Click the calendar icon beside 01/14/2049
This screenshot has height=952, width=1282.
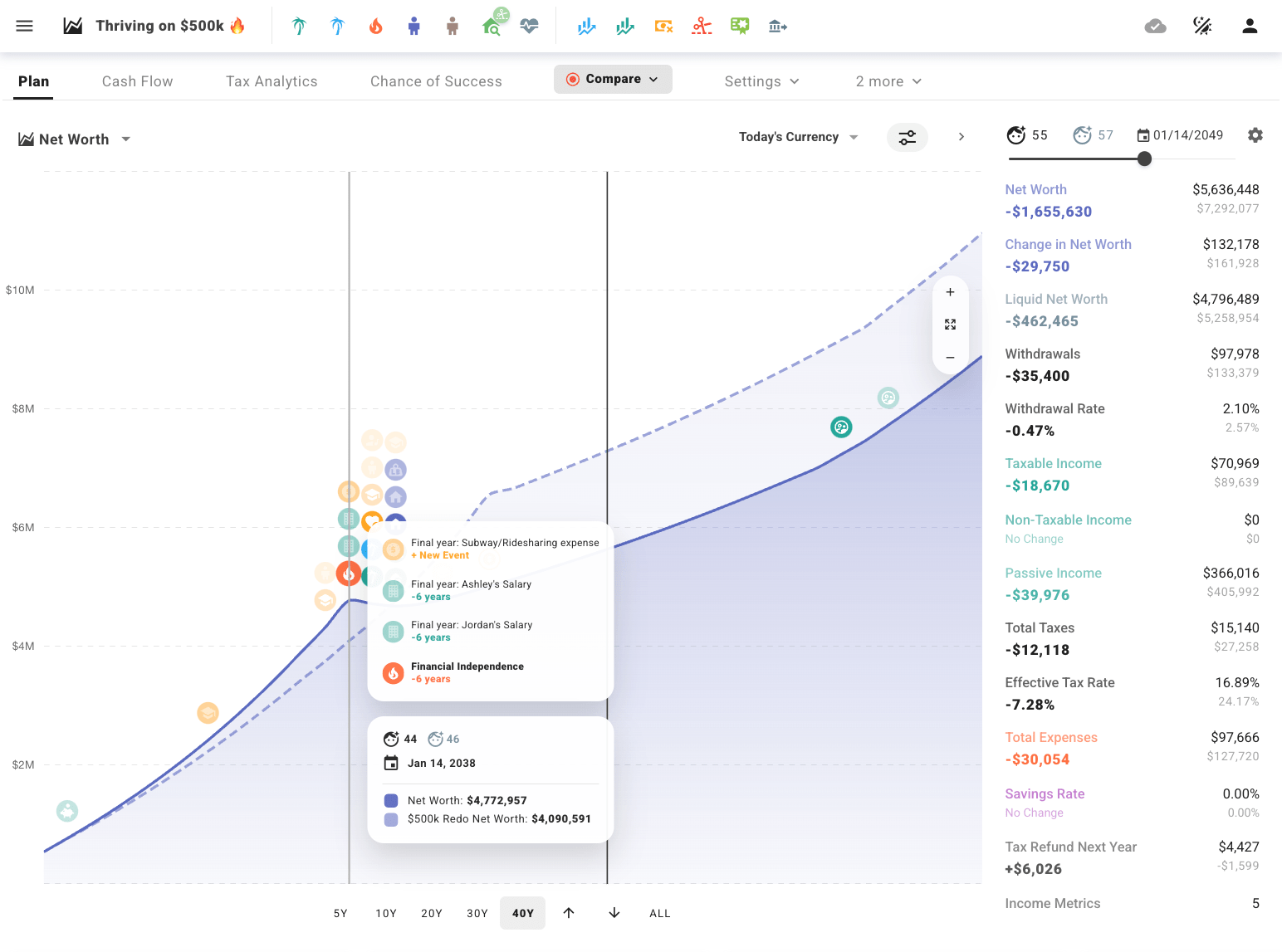pyautogui.click(x=1143, y=135)
